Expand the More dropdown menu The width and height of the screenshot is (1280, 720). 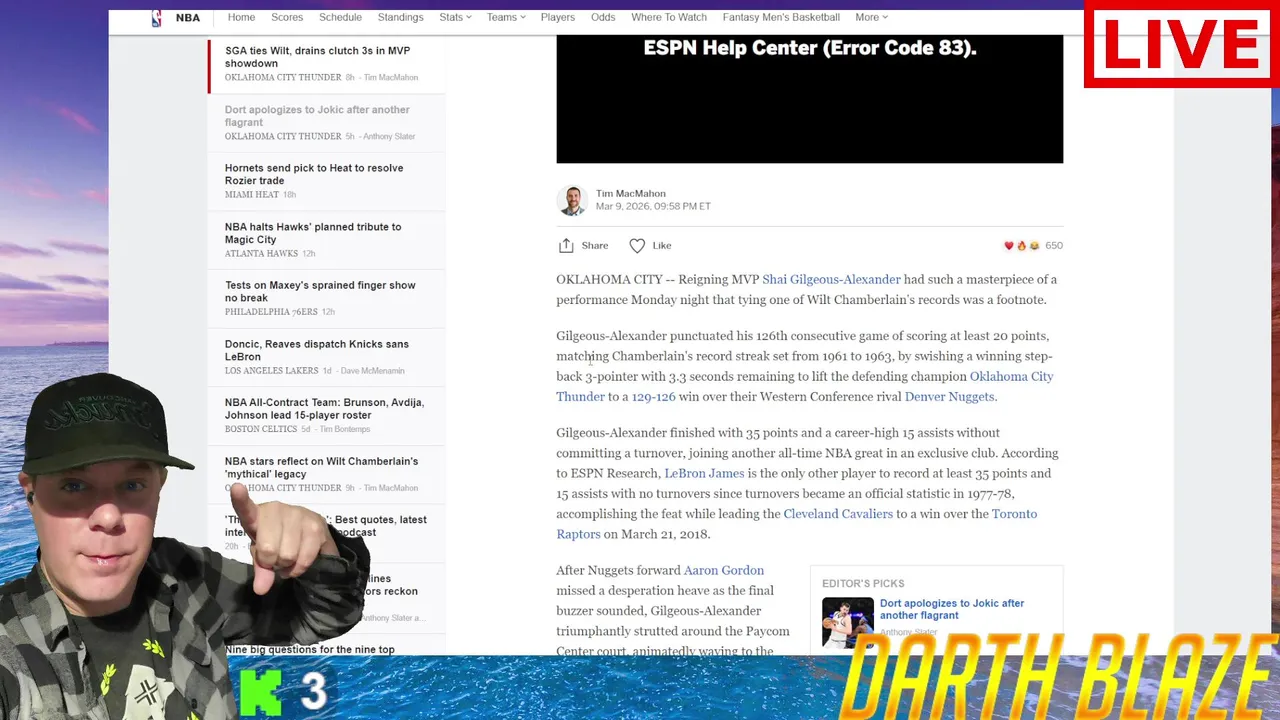tap(871, 17)
